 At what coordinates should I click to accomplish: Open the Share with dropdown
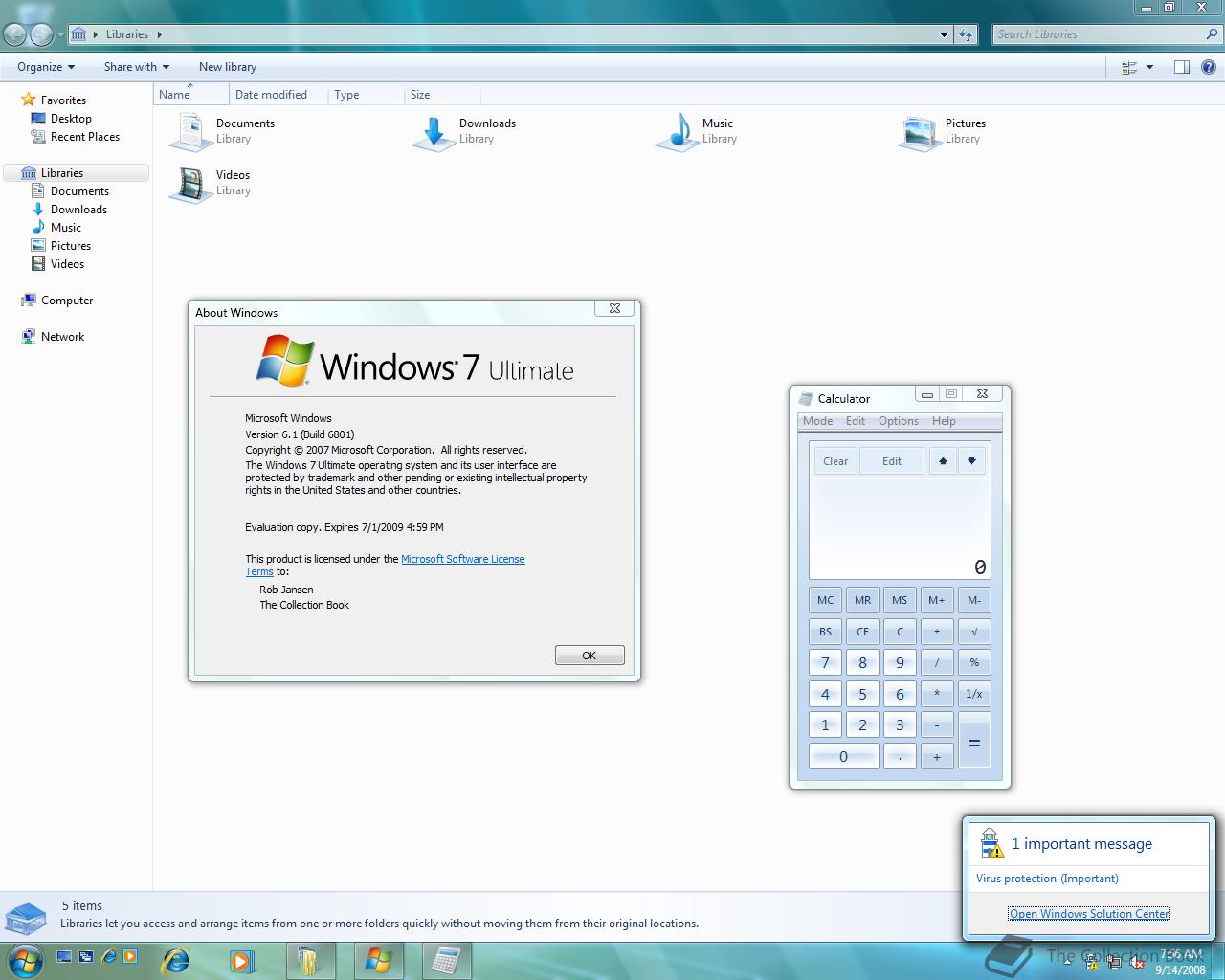pyautogui.click(x=137, y=67)
